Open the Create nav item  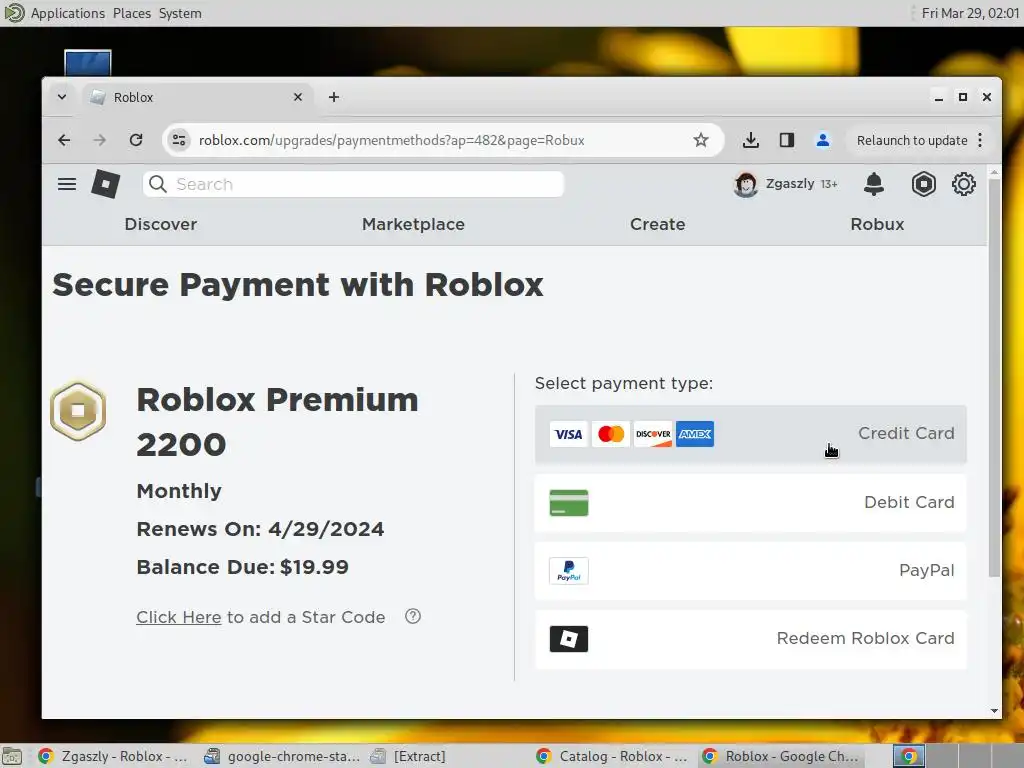[658, 224]
